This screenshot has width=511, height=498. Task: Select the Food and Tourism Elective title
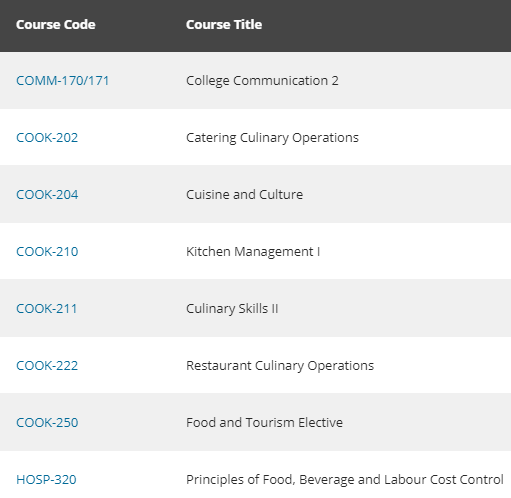pyautogui.click(x=264, y=423)
